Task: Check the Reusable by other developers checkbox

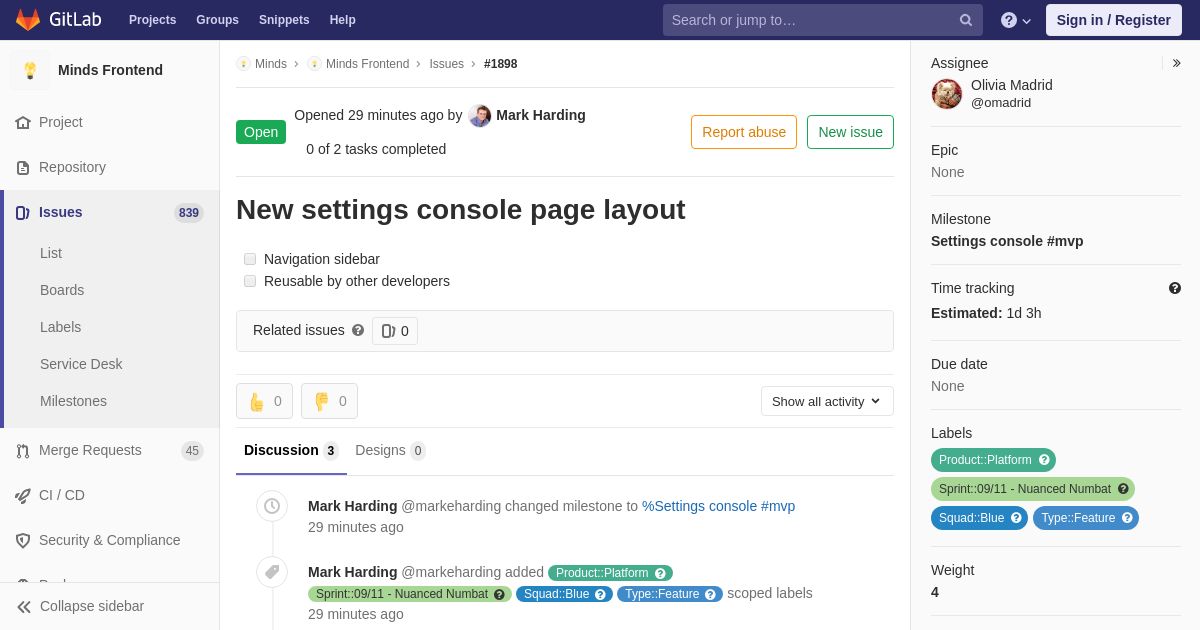Action: (250, 281)
